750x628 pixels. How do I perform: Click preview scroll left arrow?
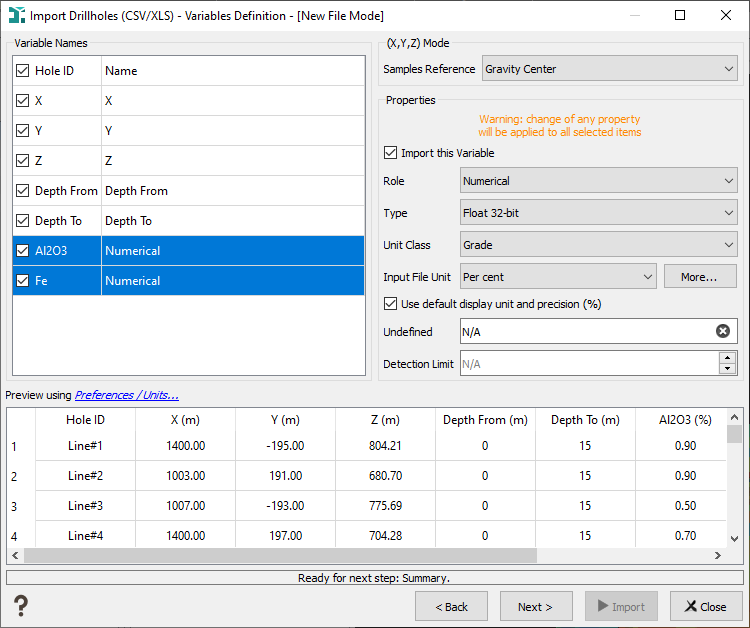[15, 555]
